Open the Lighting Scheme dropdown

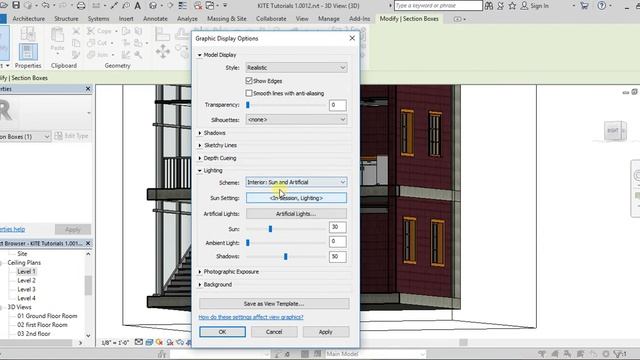296,182
